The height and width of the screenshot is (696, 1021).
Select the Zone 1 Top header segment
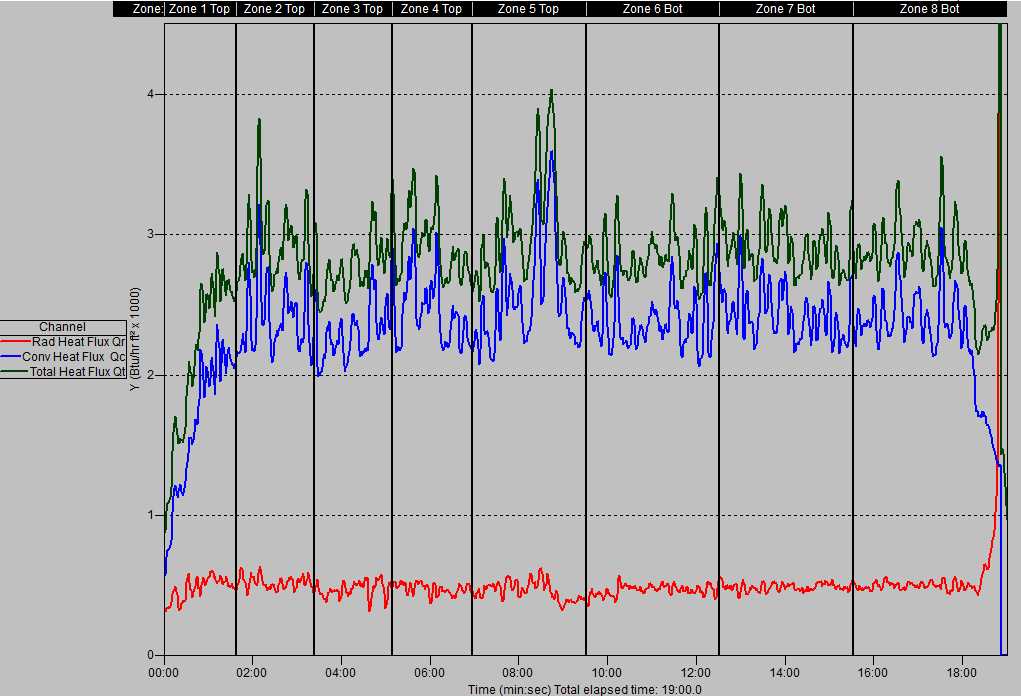(199, 9)
